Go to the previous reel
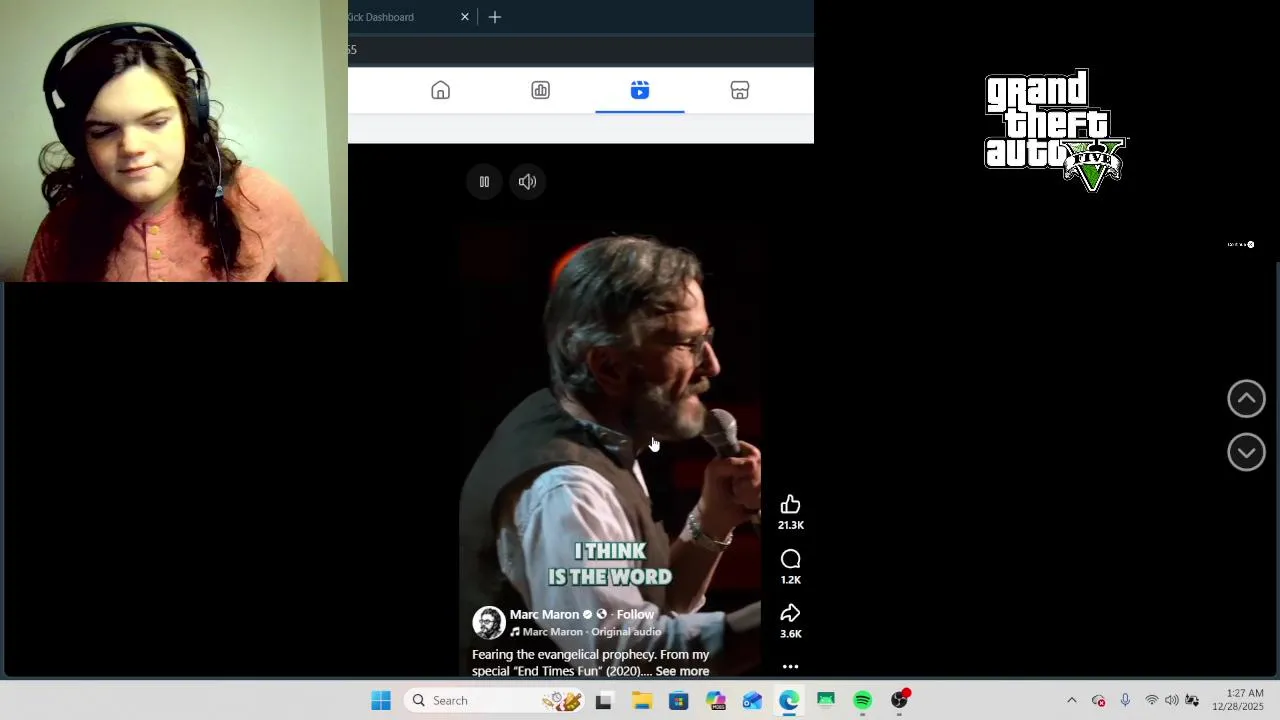 (x=1246, y=399)
